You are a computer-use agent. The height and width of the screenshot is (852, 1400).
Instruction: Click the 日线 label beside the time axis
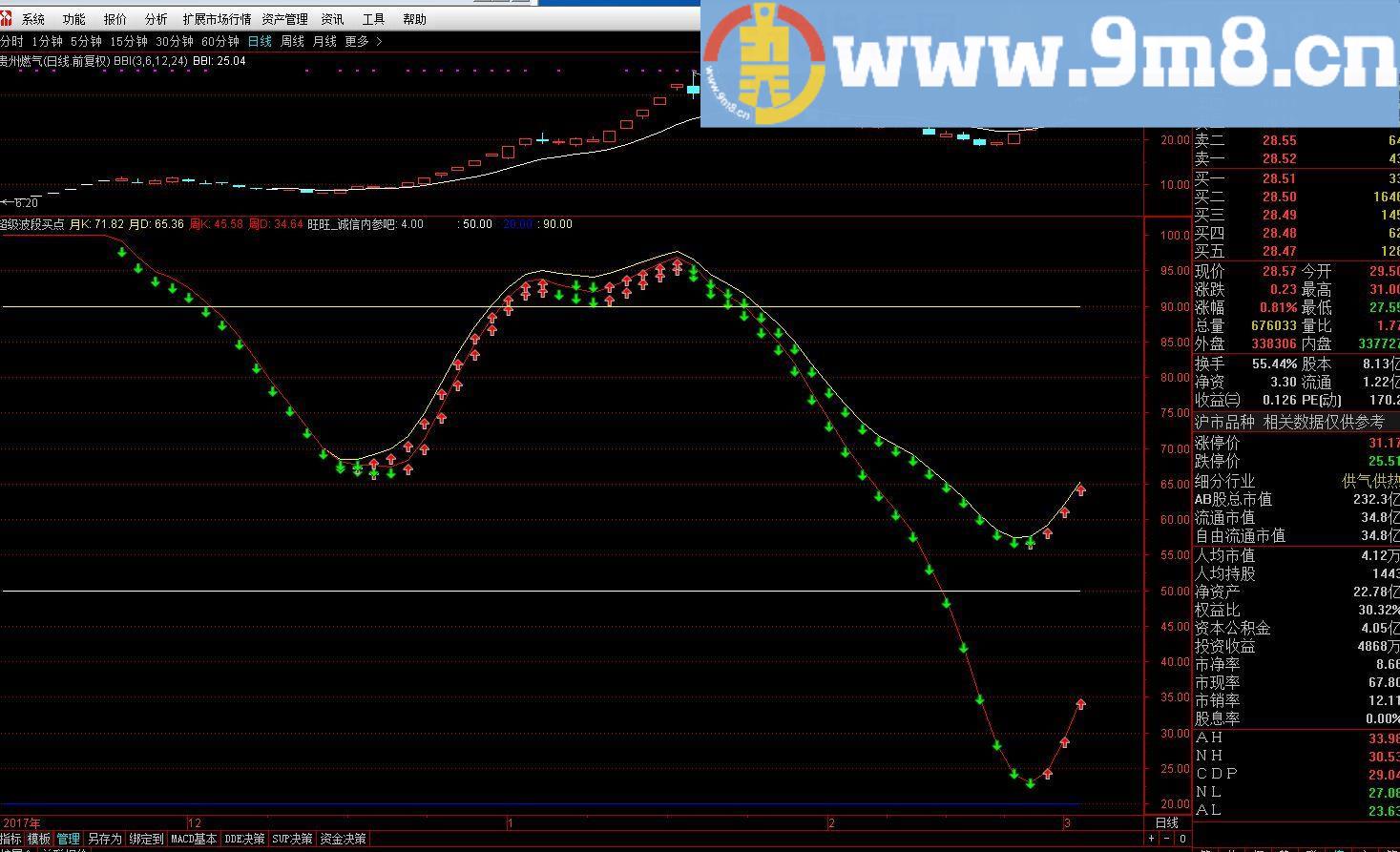click(x=1167, y=822)
